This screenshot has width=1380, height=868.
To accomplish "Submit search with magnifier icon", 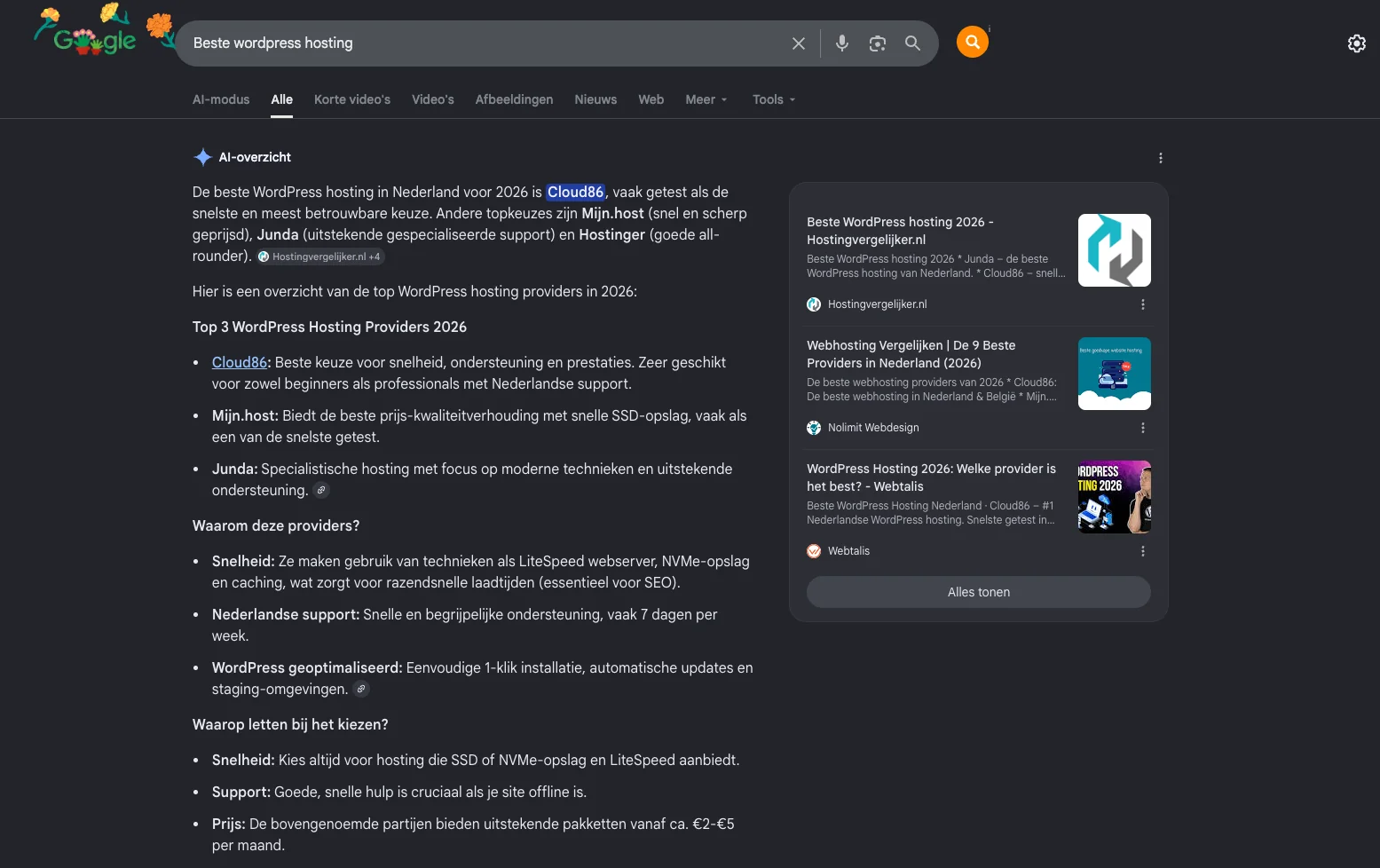I will pyautogui.click(x=912, y=43).
